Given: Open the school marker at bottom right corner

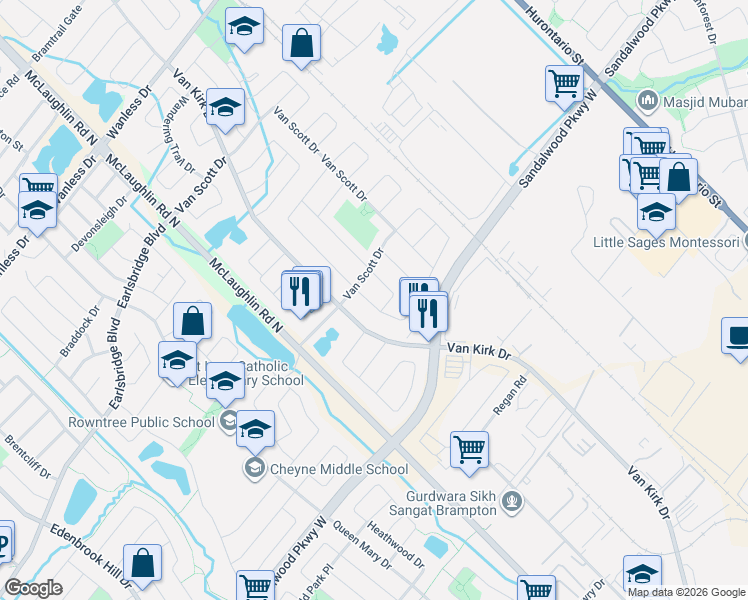Looking at the screenshot, I should coord(642,572).
